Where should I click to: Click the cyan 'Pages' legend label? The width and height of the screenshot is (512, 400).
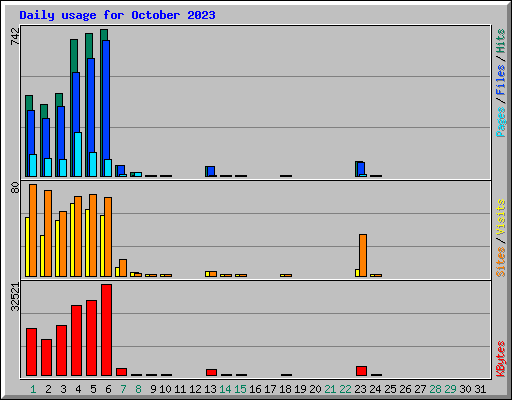click(500, 122)
